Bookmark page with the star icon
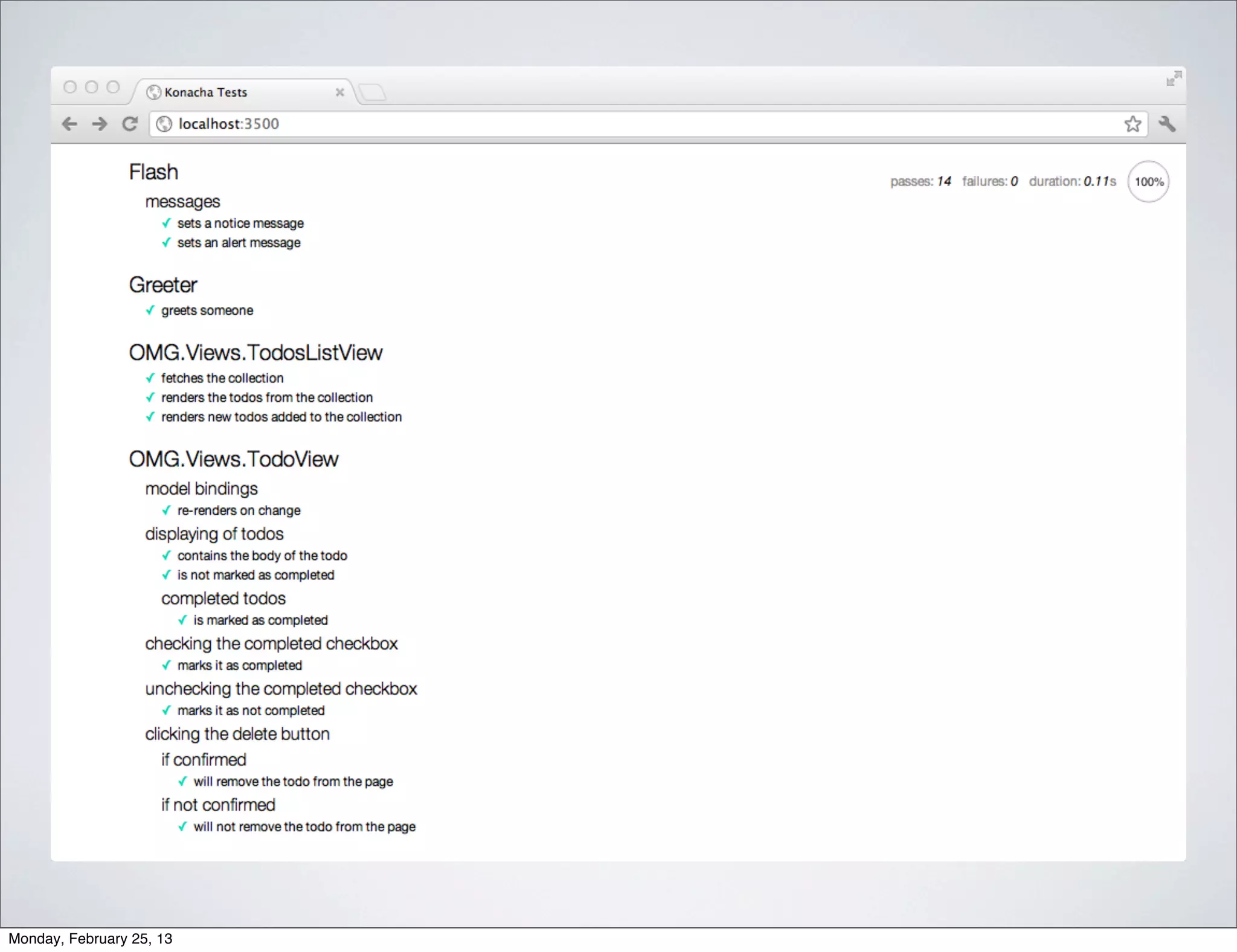 (x=1133, y=124)
